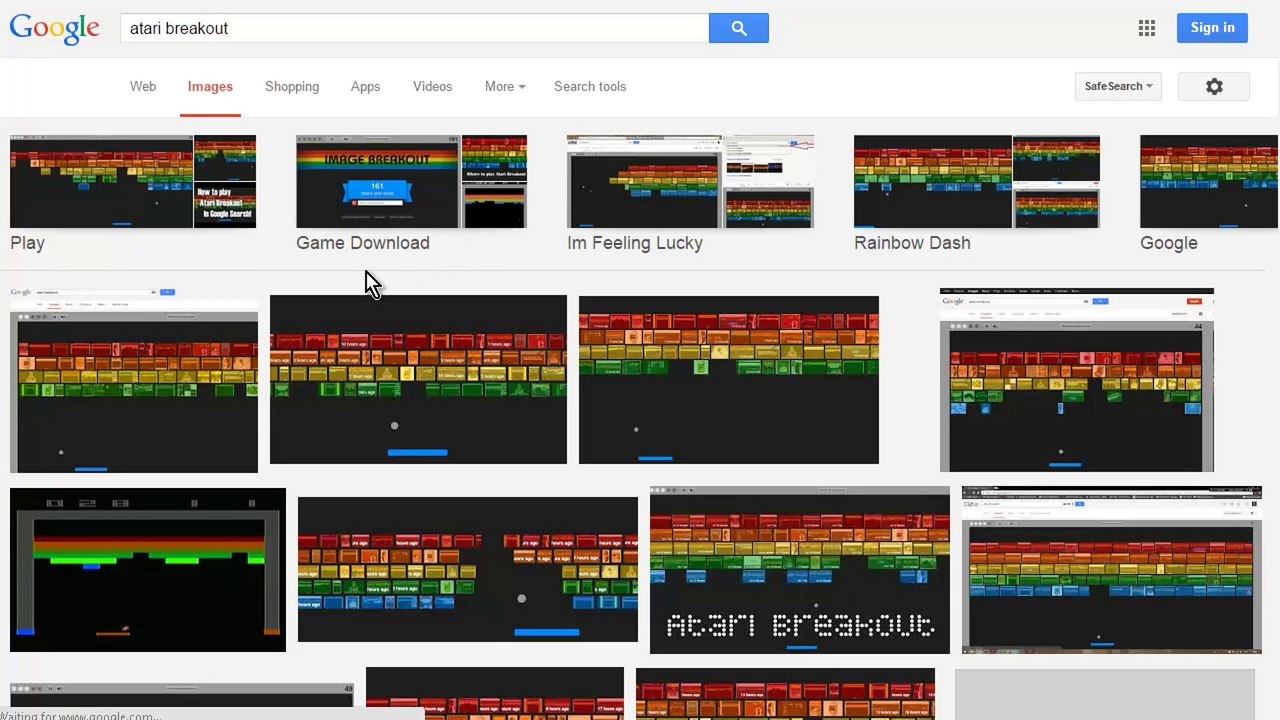The width and height of the screenshot is (1280, 720).
Task: Open the image with Atari Breakout dotted text
Action: (800, 569)
